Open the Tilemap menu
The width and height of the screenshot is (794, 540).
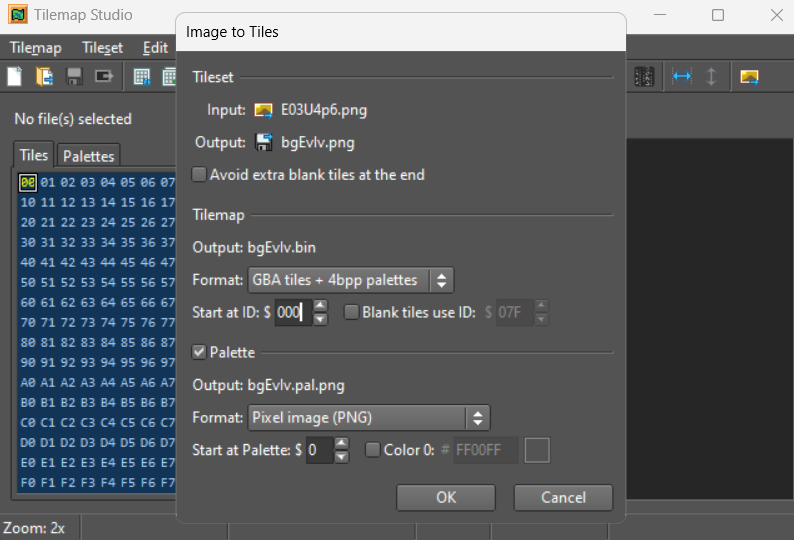pos(35,47)
